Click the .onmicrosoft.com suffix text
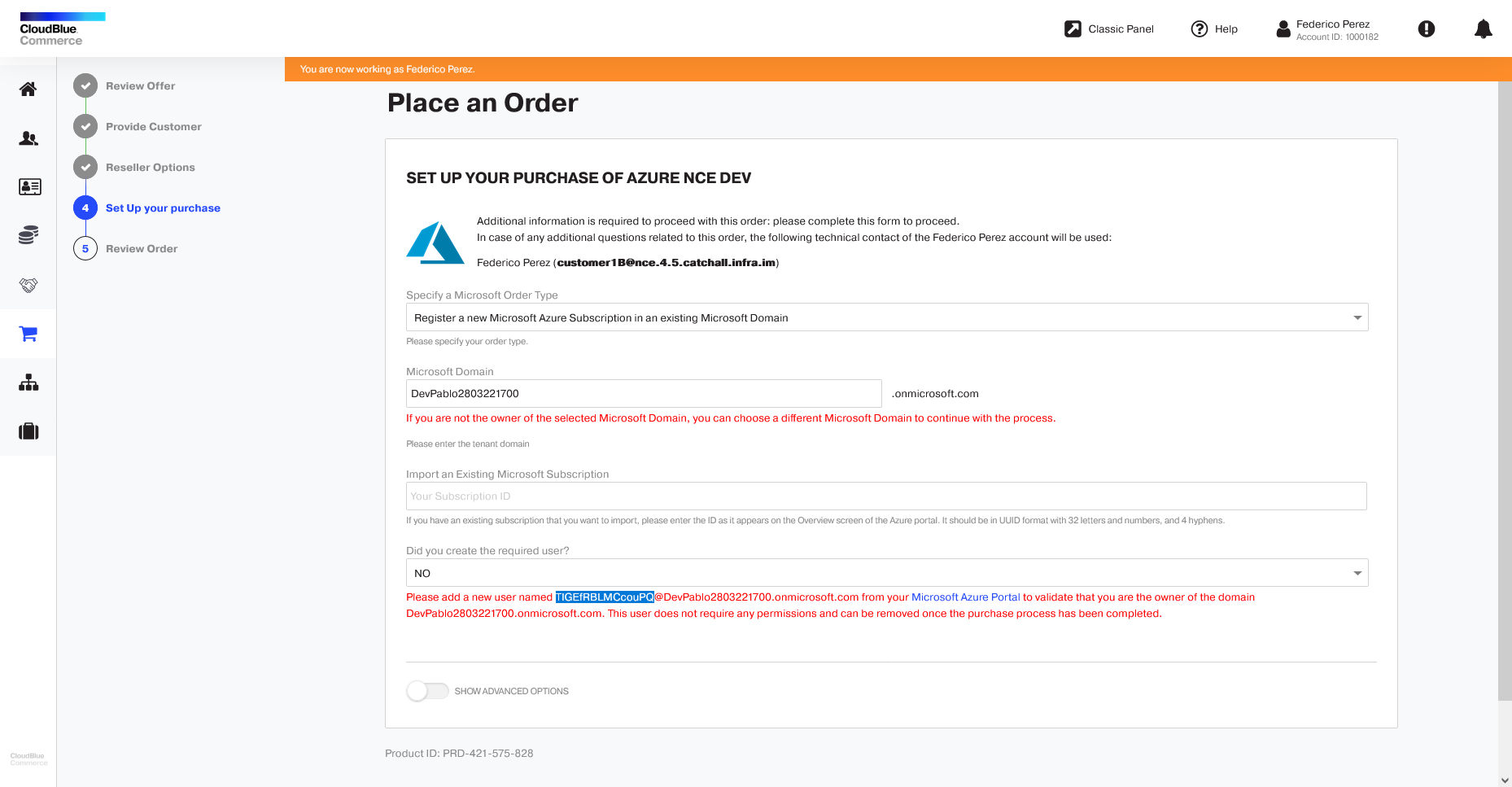Viewport: 1512px width, 787px height. point(935,394)
